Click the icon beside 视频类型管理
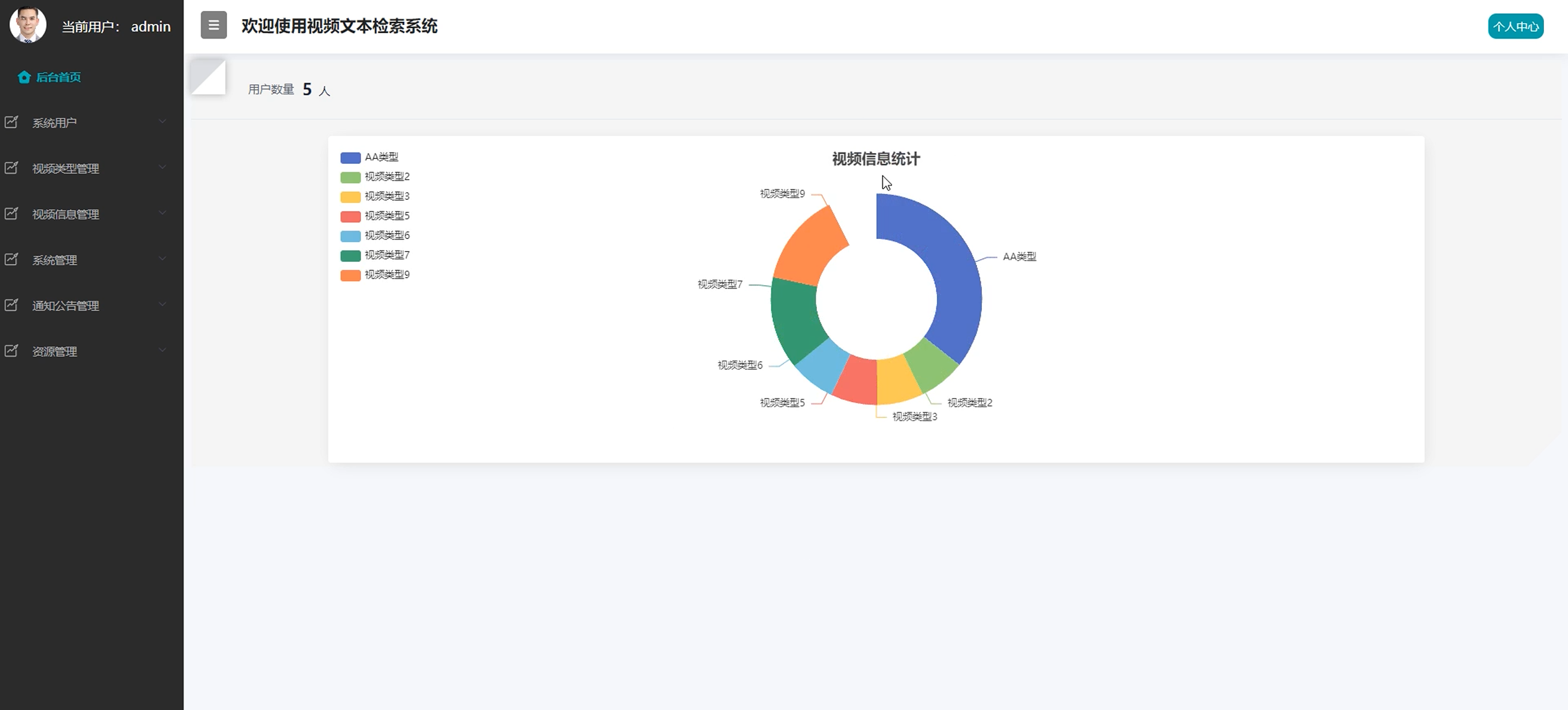The image size is (1568, 710). 11,168
